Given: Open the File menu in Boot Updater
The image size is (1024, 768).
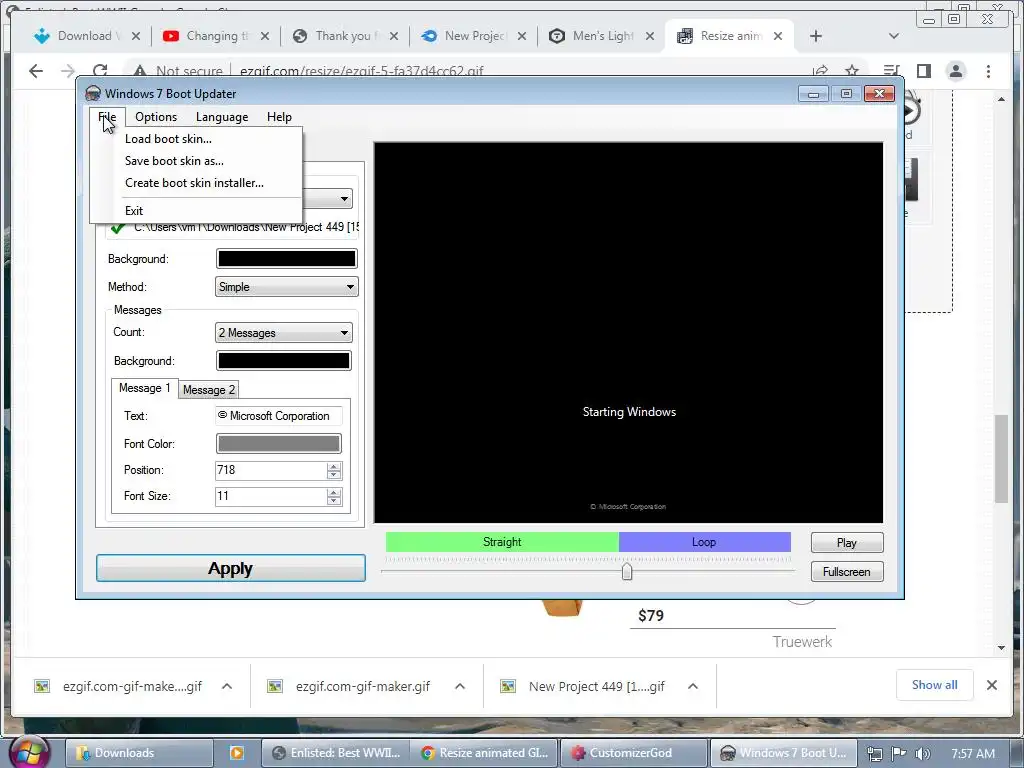Looking at the screenshot, I should coord(107,117).
